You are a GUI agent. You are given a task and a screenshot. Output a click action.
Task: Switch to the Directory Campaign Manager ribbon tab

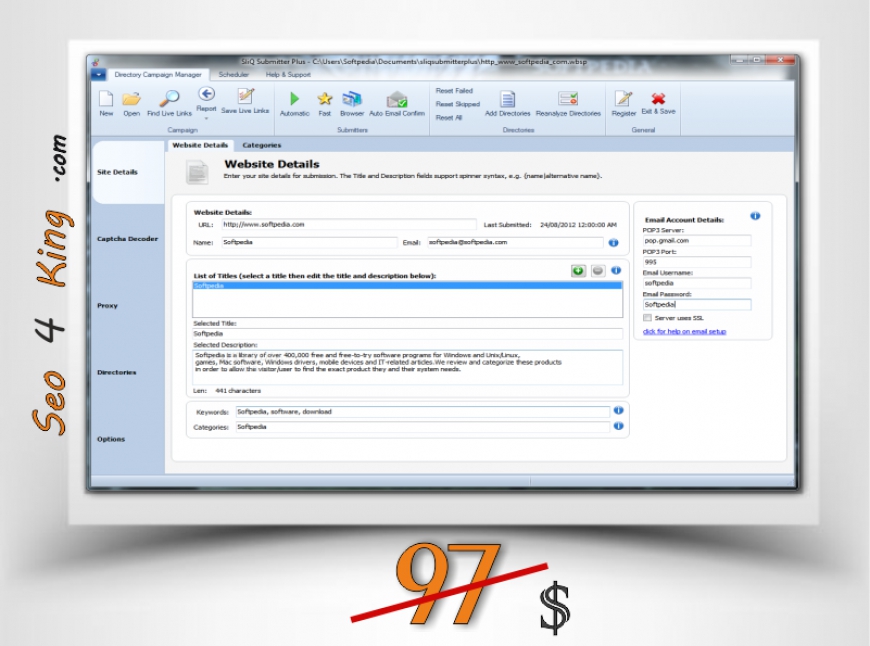[x=158, y=74]
